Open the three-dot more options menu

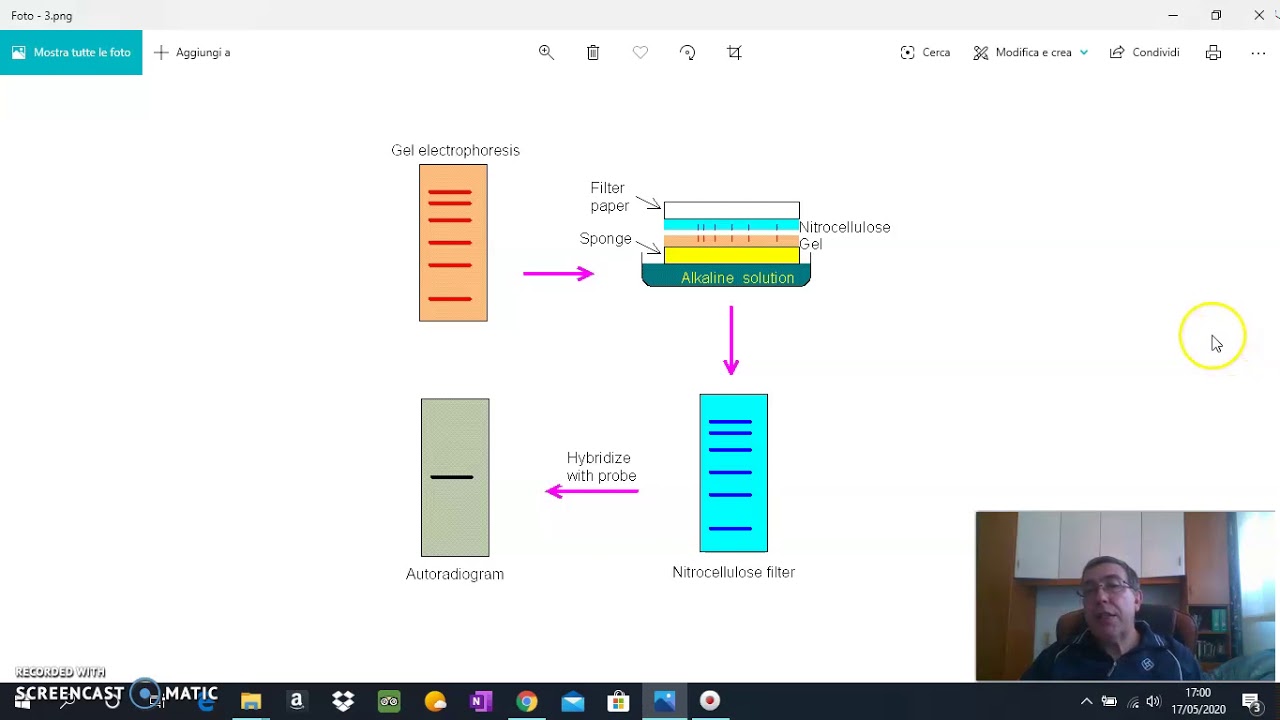click(x=1258, y=52)
